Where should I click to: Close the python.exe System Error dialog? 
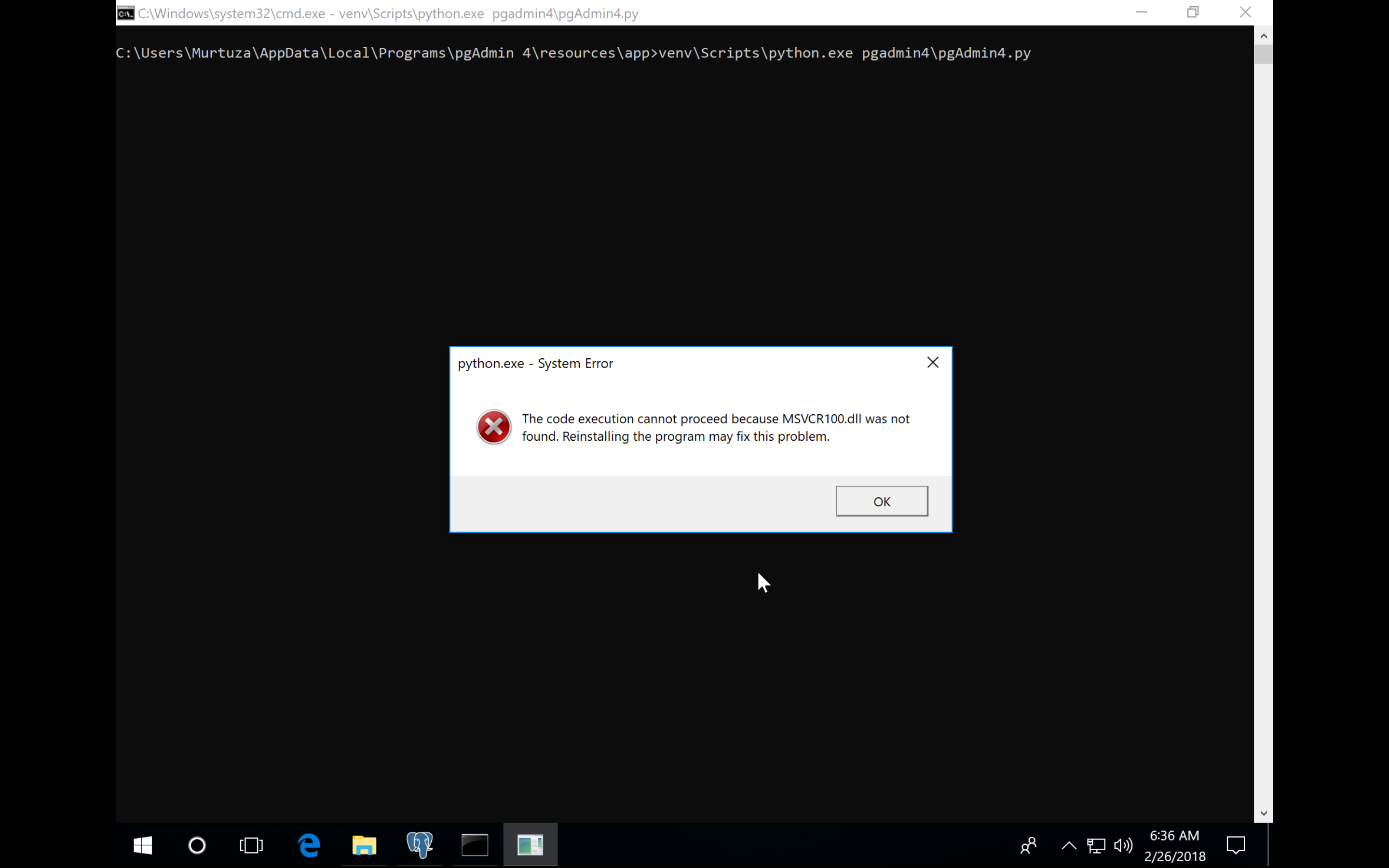tap(933, 362)
